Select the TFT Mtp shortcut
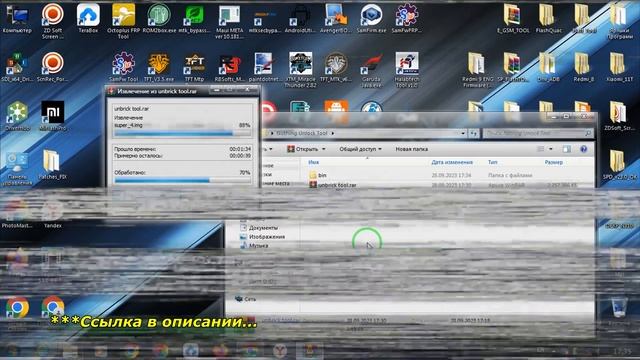This screenshot has width=640, height=360. 194,67
